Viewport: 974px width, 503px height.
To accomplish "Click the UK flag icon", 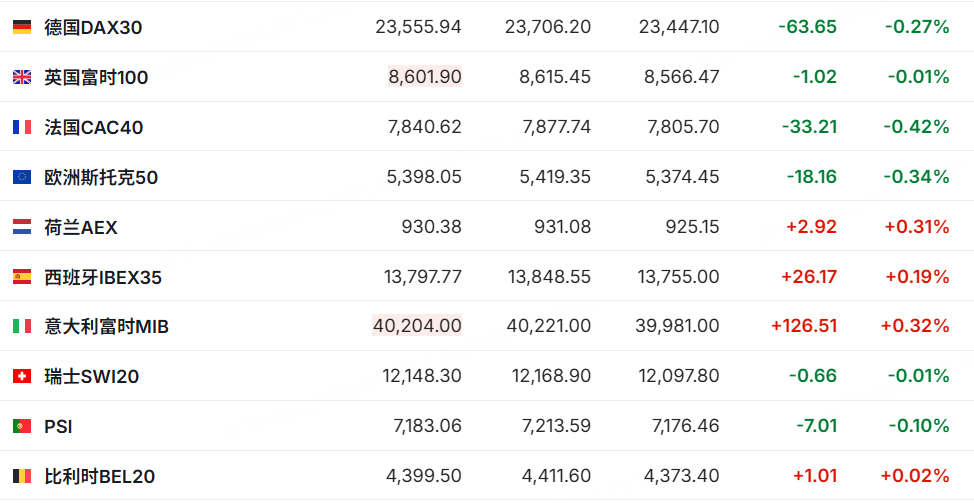I will [22, 77].
